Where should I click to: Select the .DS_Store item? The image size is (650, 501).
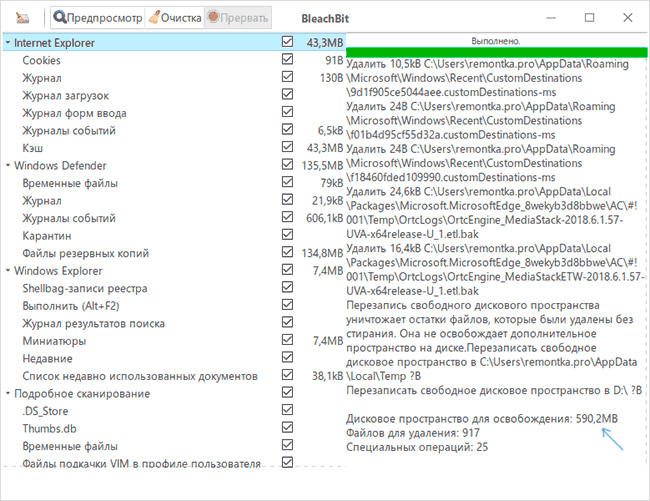pyautogui.click(x=45, y=411)
